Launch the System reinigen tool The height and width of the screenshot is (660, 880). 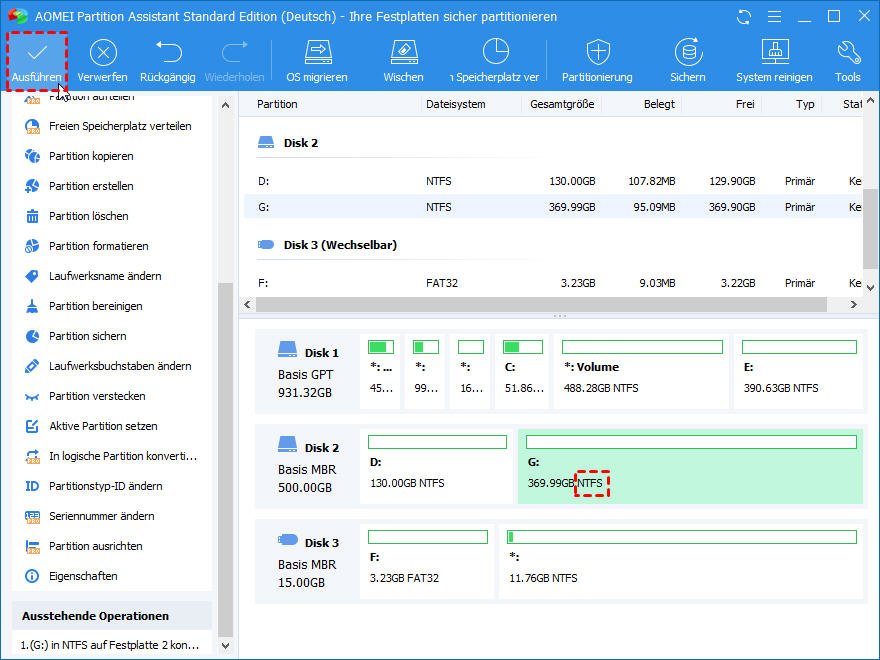coord(774,53)
